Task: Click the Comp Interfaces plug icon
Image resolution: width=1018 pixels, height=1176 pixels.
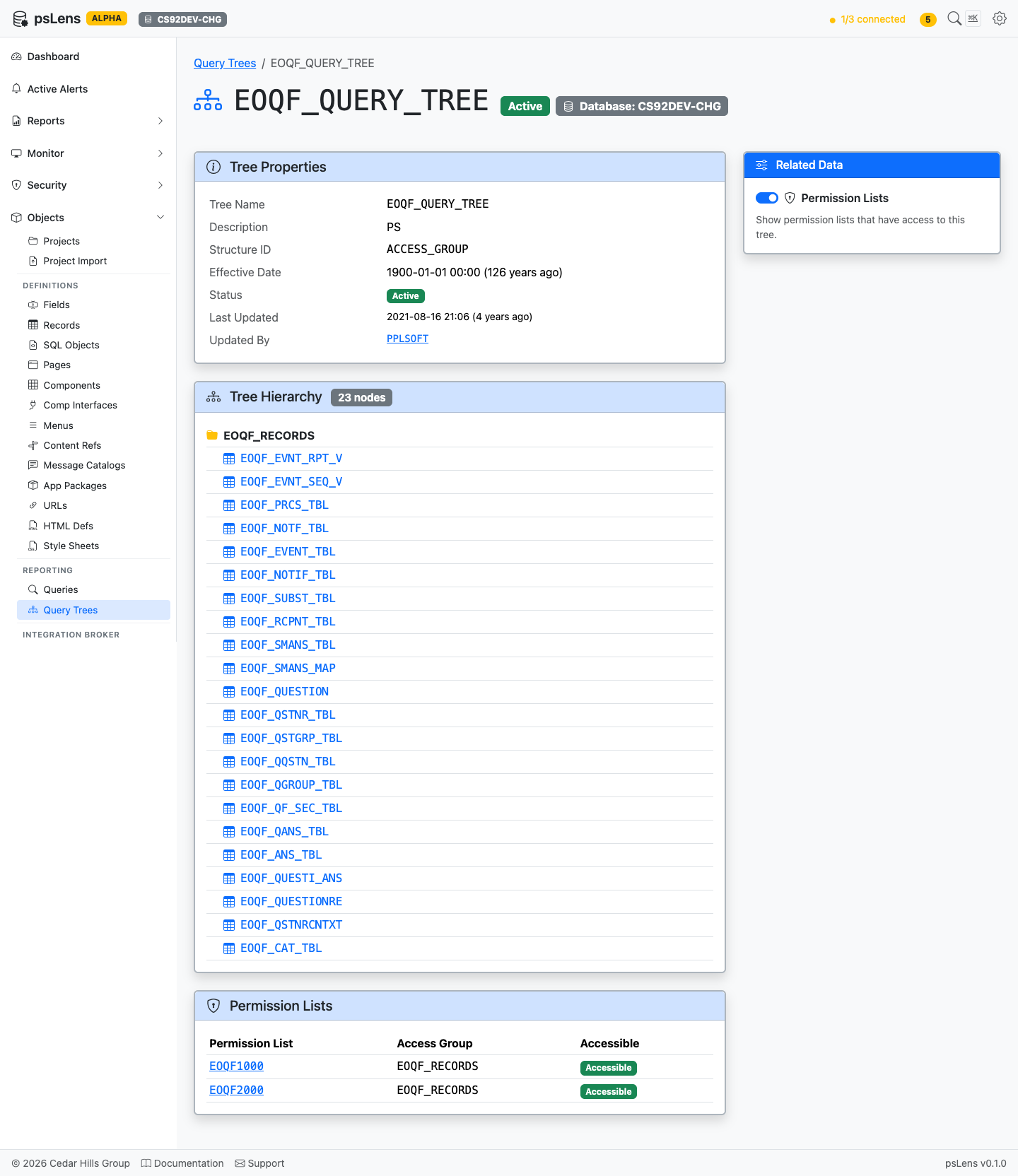Action: [33, 405]
